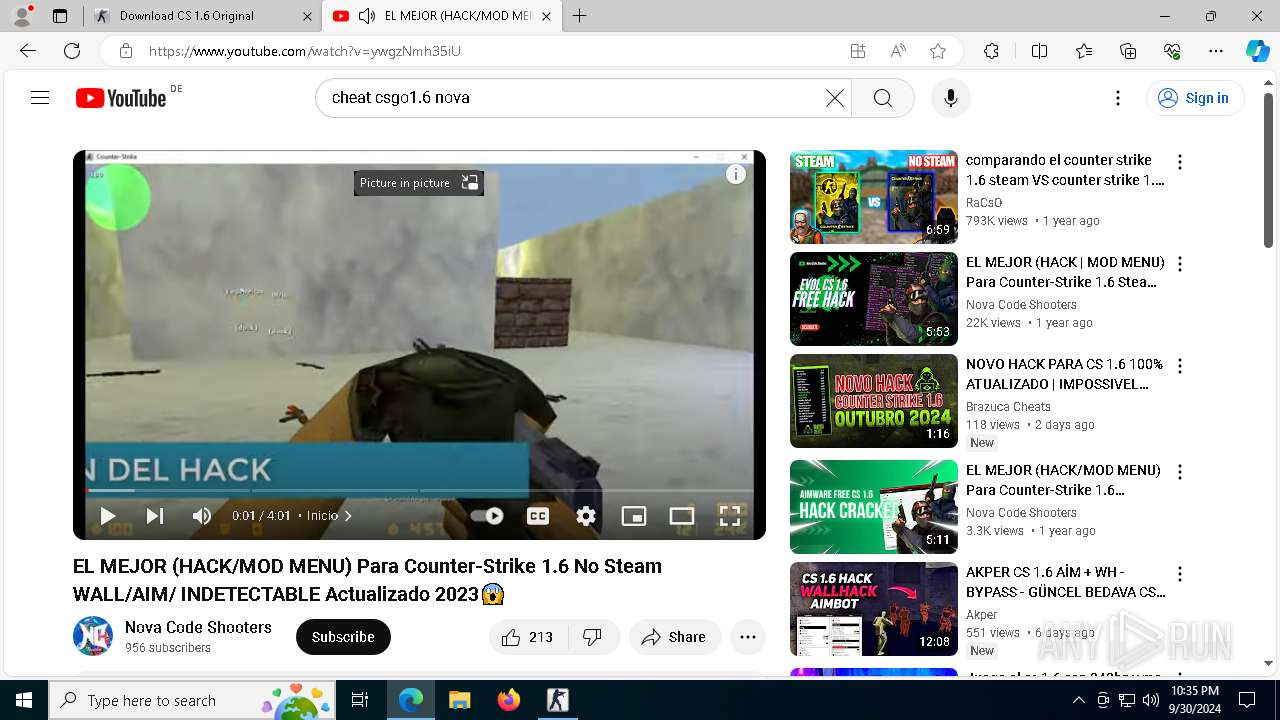Mute the tab via the speaker icon
The height and width of the screenshot is (720, 1280).
(x=367, y=16)
